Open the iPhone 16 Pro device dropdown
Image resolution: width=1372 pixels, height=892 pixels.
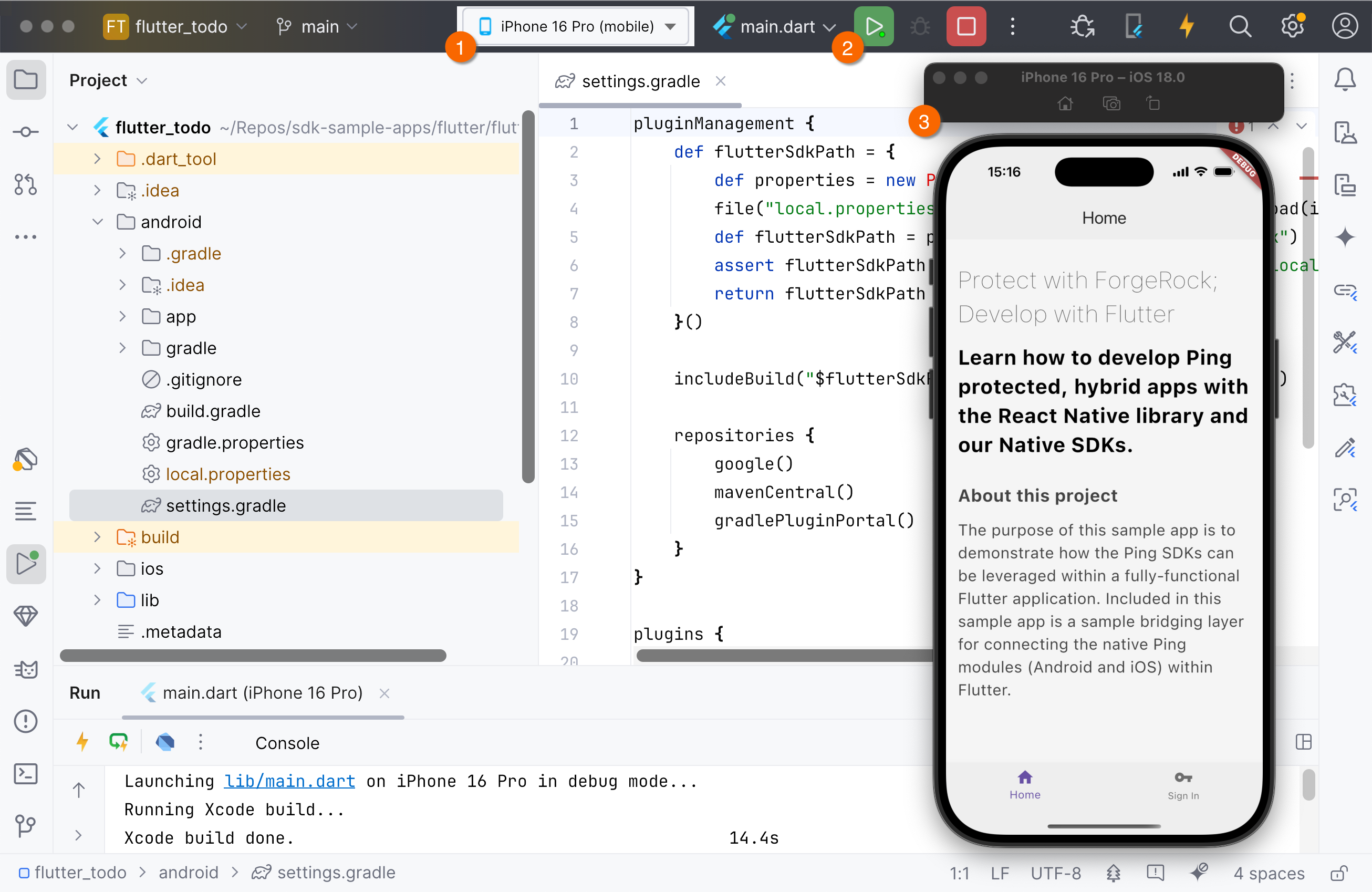coord(576,26)
